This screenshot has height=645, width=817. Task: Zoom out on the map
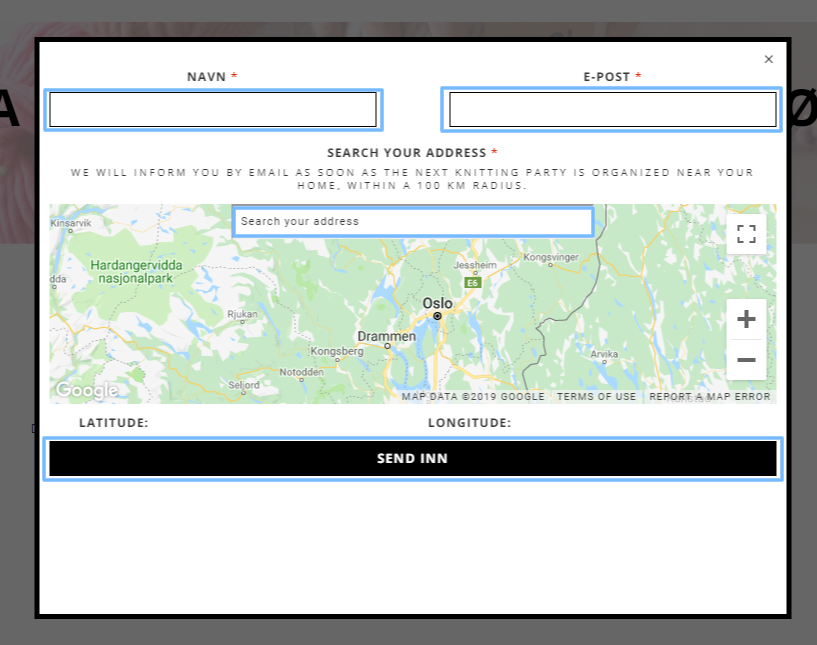pyautogui.click(x=746, y=360)
